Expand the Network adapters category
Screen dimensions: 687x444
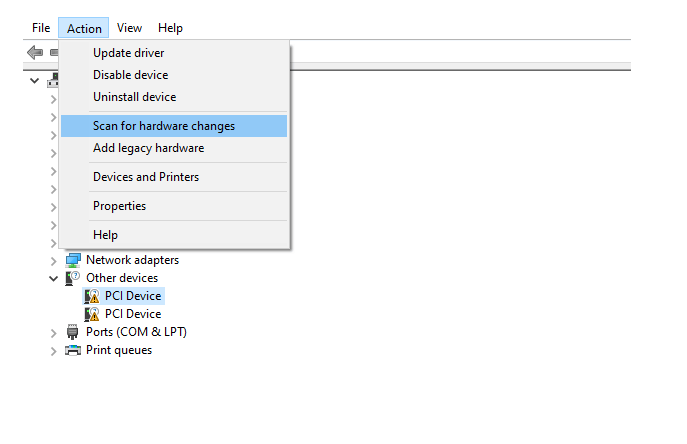tap(53, 261)
